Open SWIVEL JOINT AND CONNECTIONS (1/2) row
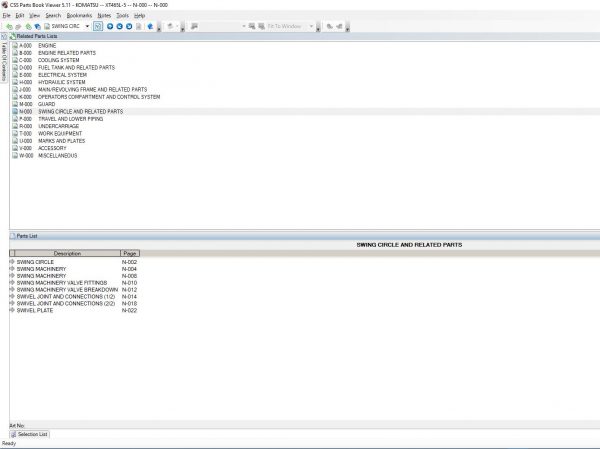This screenshot has height=449, width=600. 73,297
